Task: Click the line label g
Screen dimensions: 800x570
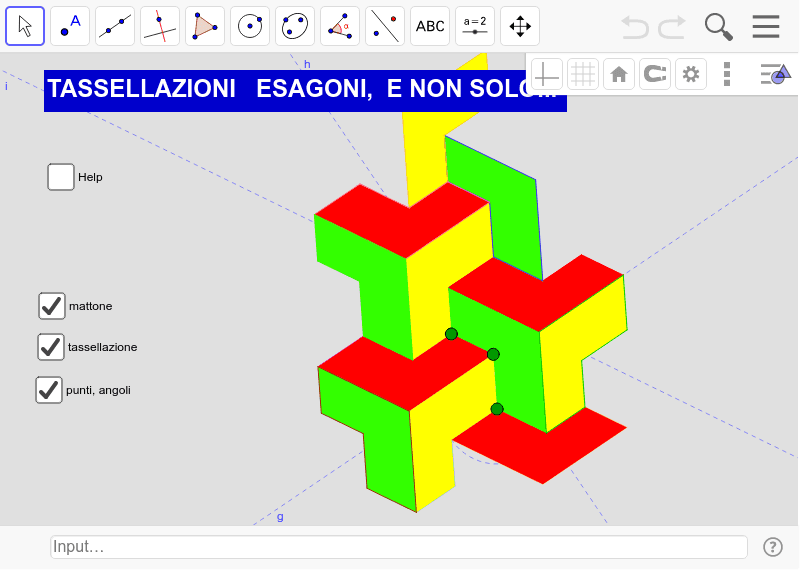Action: [280, 517]
